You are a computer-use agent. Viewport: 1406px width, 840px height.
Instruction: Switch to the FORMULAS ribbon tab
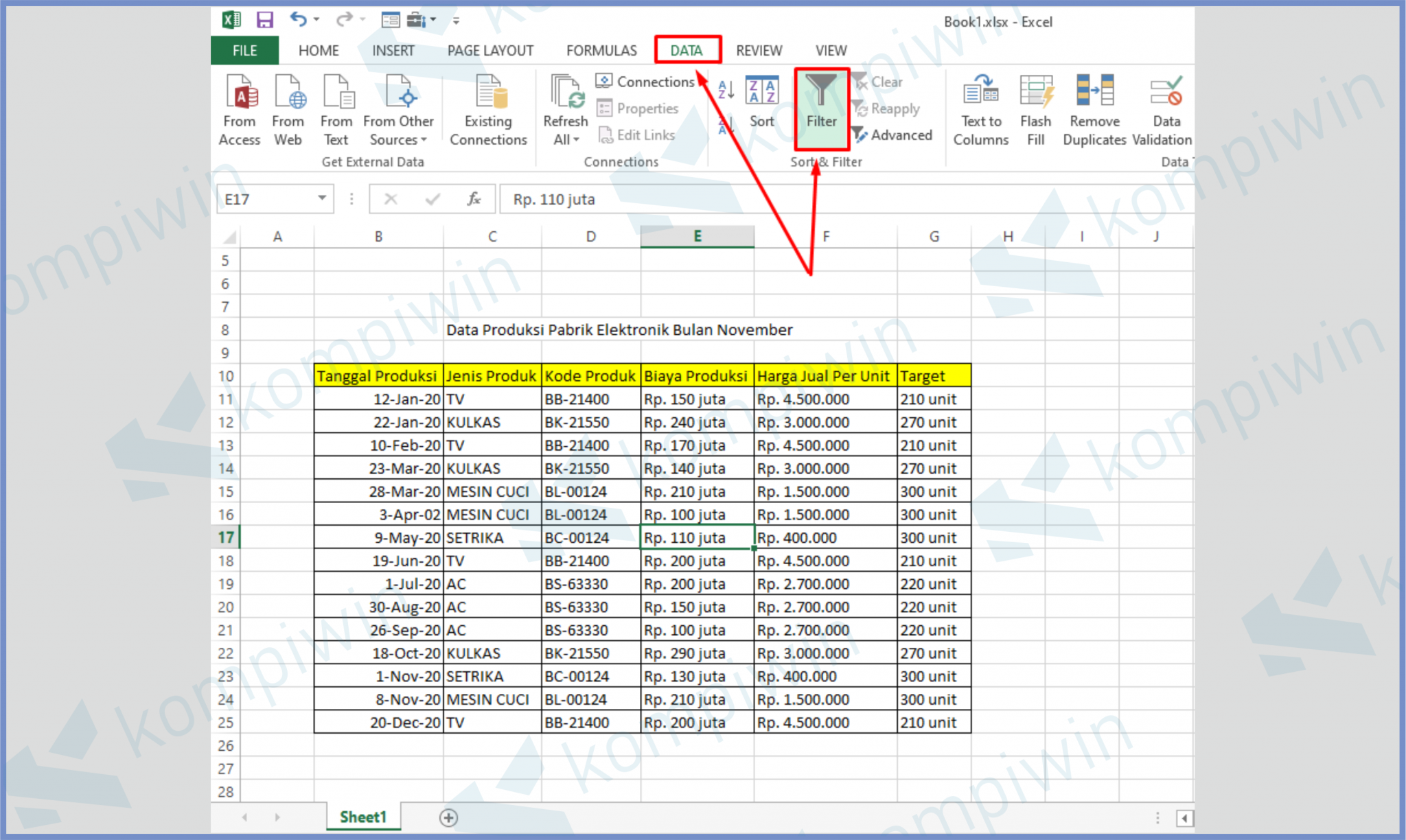[x=601, y=50]
